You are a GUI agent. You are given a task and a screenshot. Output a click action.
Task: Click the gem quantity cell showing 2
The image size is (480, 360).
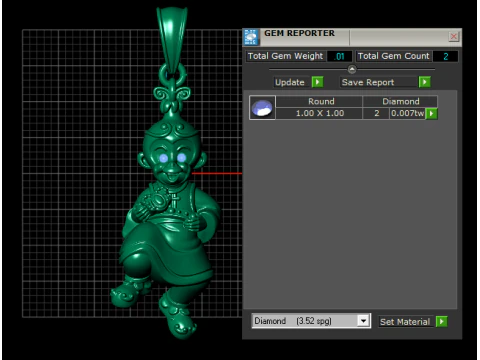tap(376, 113)
